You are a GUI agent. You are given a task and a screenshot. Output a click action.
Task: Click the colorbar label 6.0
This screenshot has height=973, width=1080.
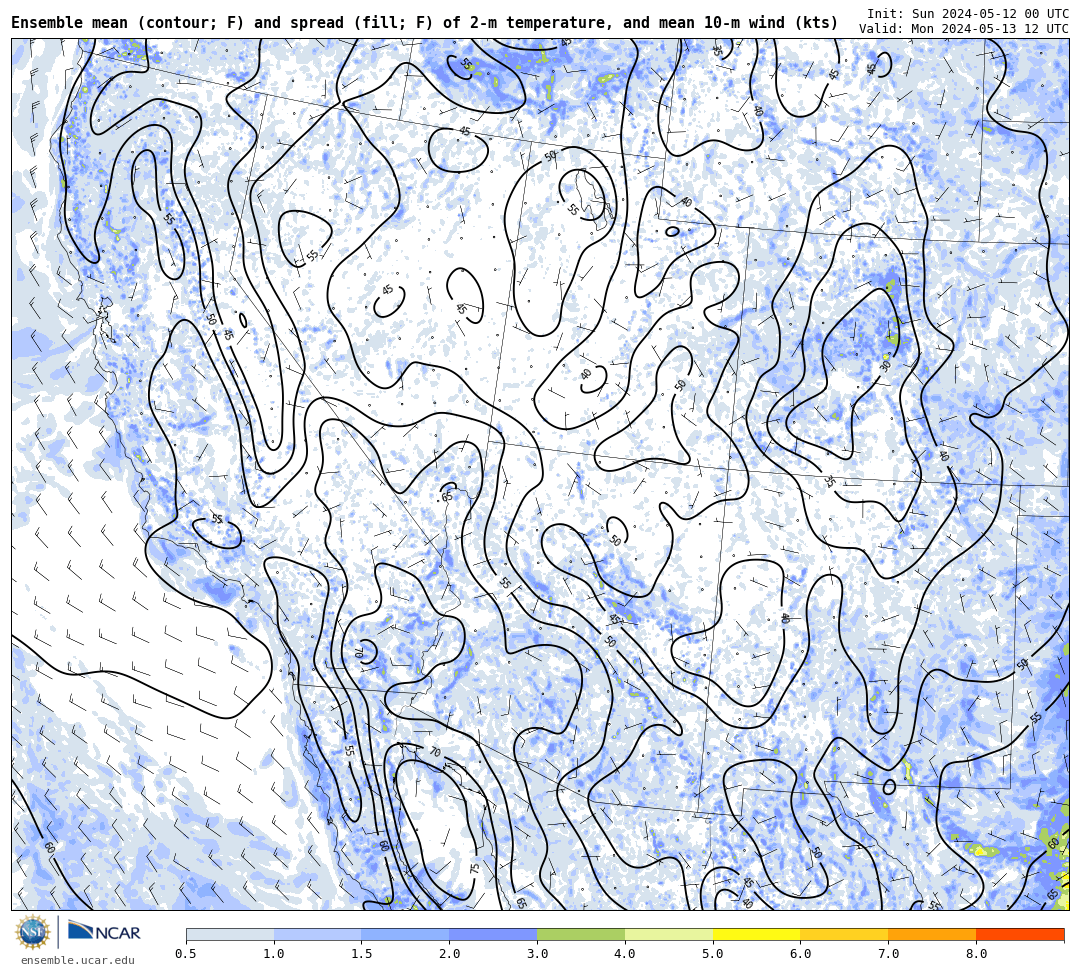(801, 954)
